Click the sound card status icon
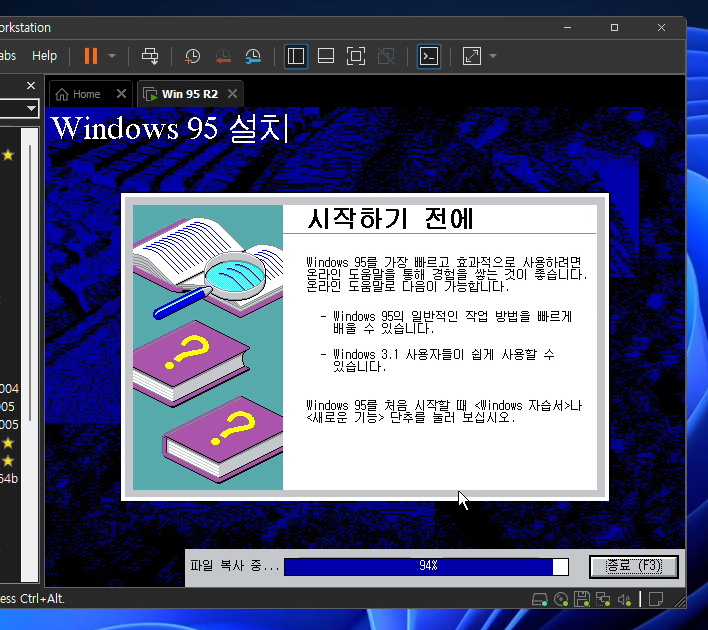This screenshot has height=630, width=708. [x=624, y=599]
